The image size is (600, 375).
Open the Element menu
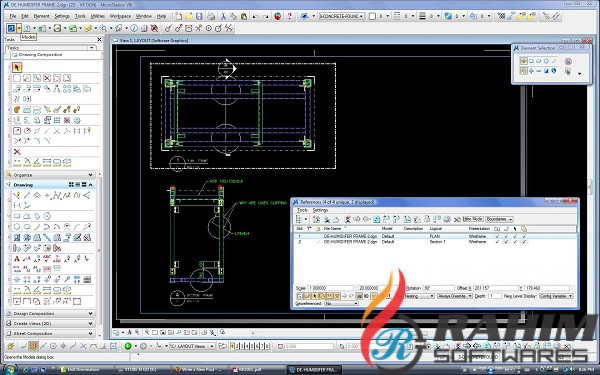pos(41,16)
